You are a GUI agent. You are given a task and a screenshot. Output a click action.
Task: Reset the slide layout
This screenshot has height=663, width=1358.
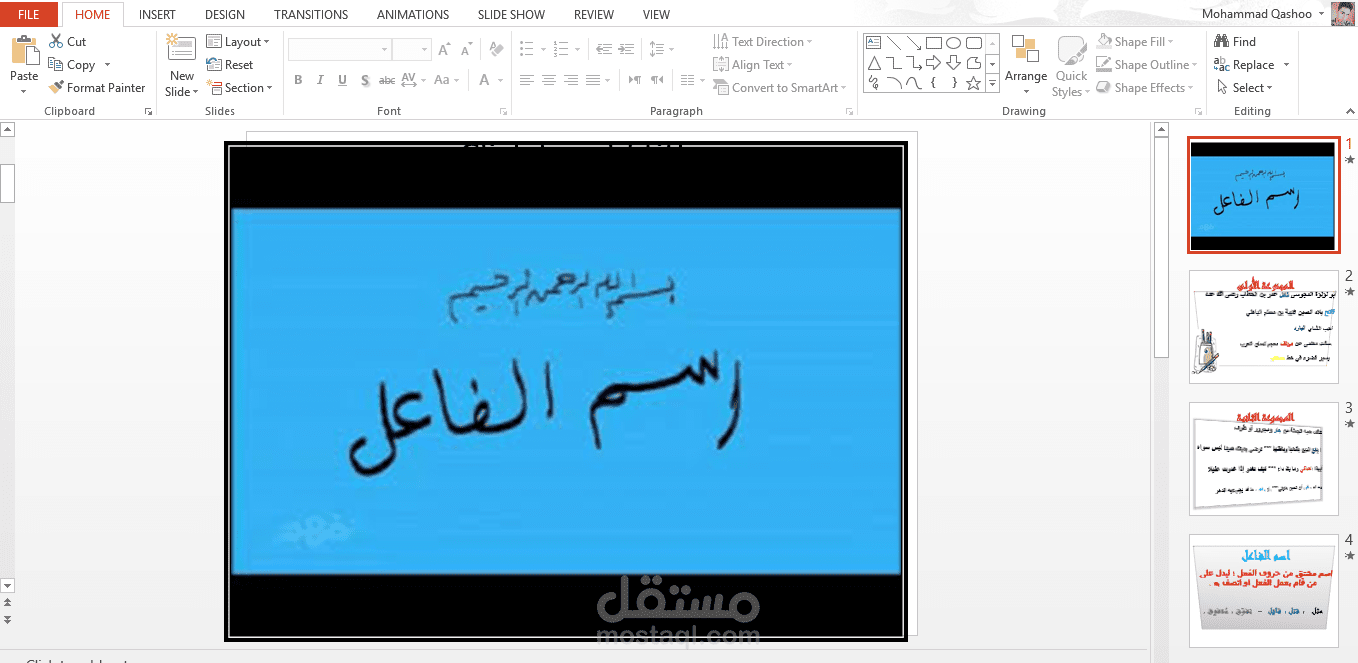tap(230, 65)
